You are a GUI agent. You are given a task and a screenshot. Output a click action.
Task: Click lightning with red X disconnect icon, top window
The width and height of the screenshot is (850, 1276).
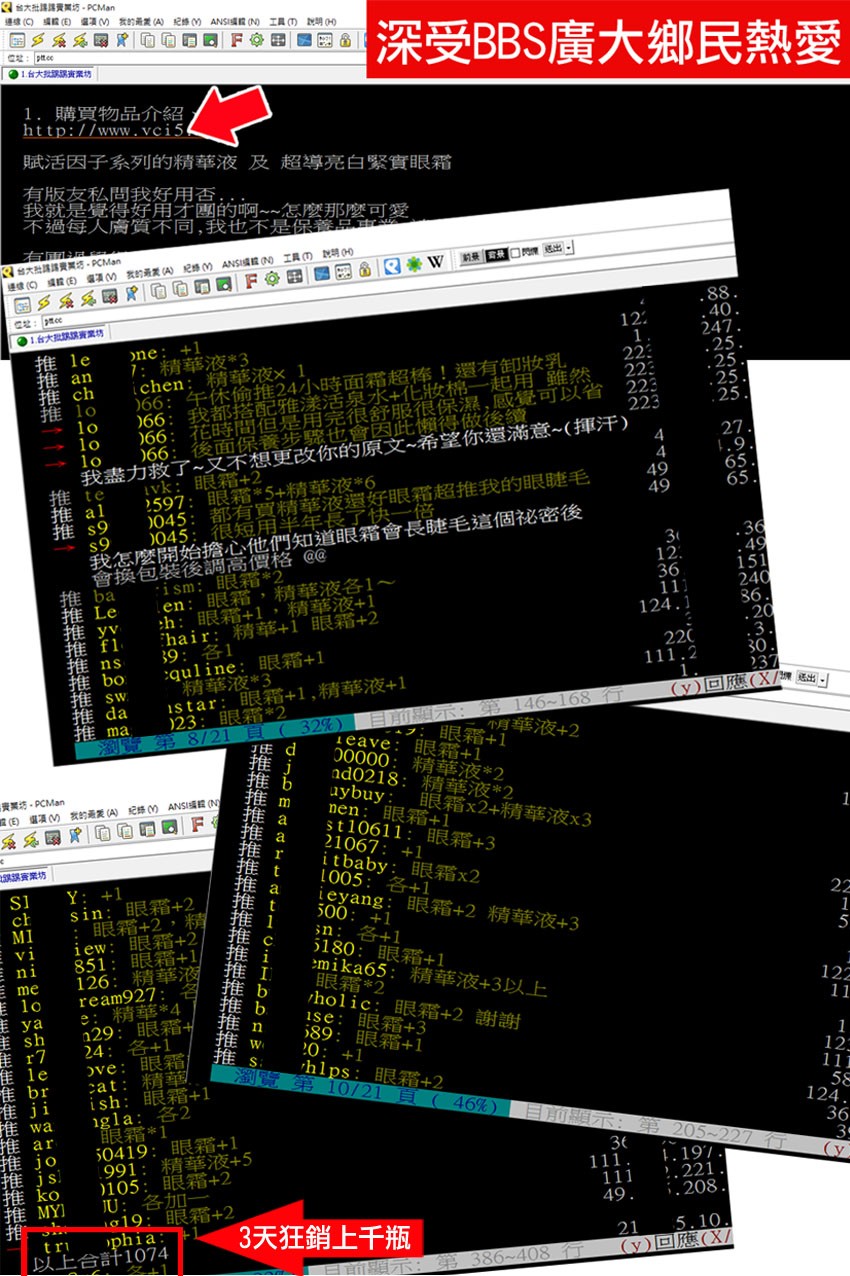[59, 41]
